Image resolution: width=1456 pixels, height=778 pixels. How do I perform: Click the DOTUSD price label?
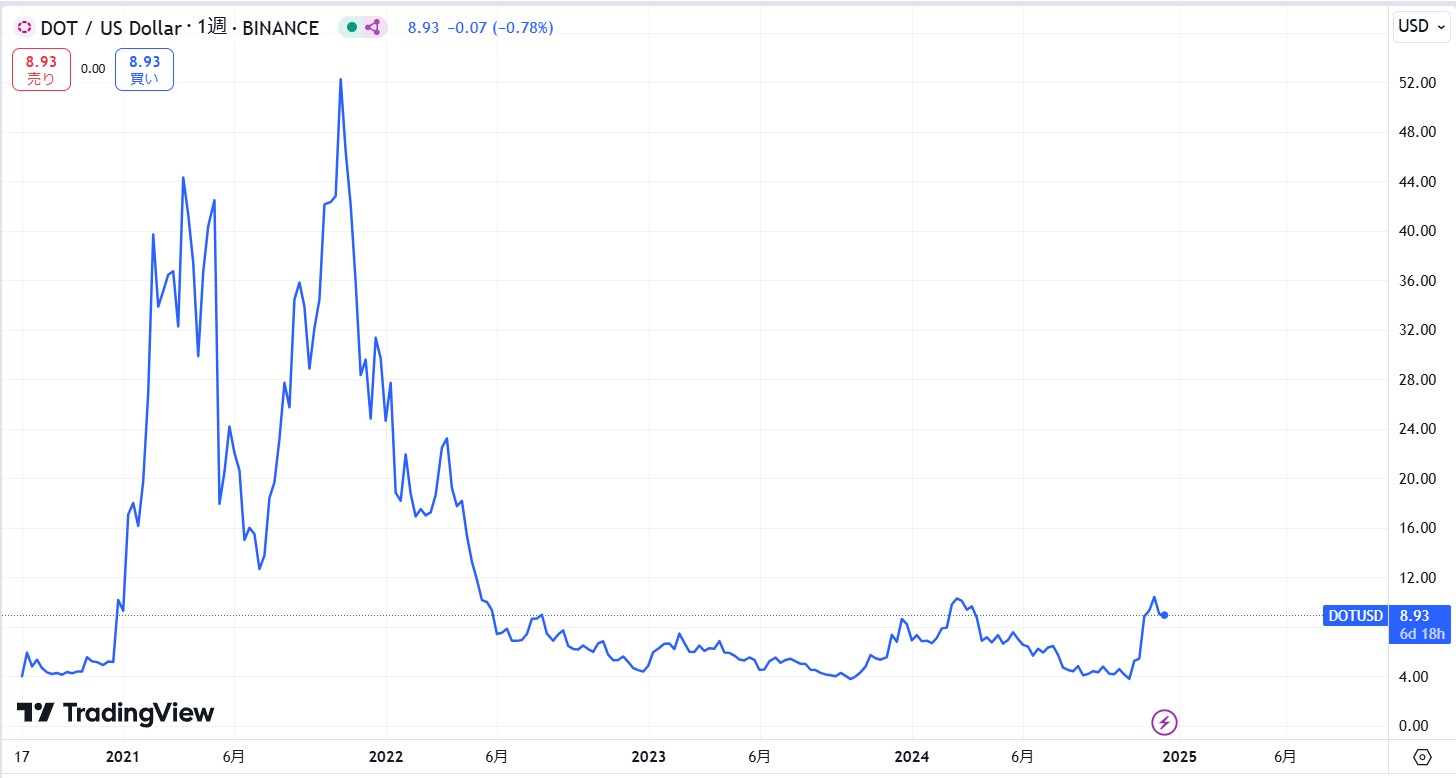click(x=1354, y=616)
